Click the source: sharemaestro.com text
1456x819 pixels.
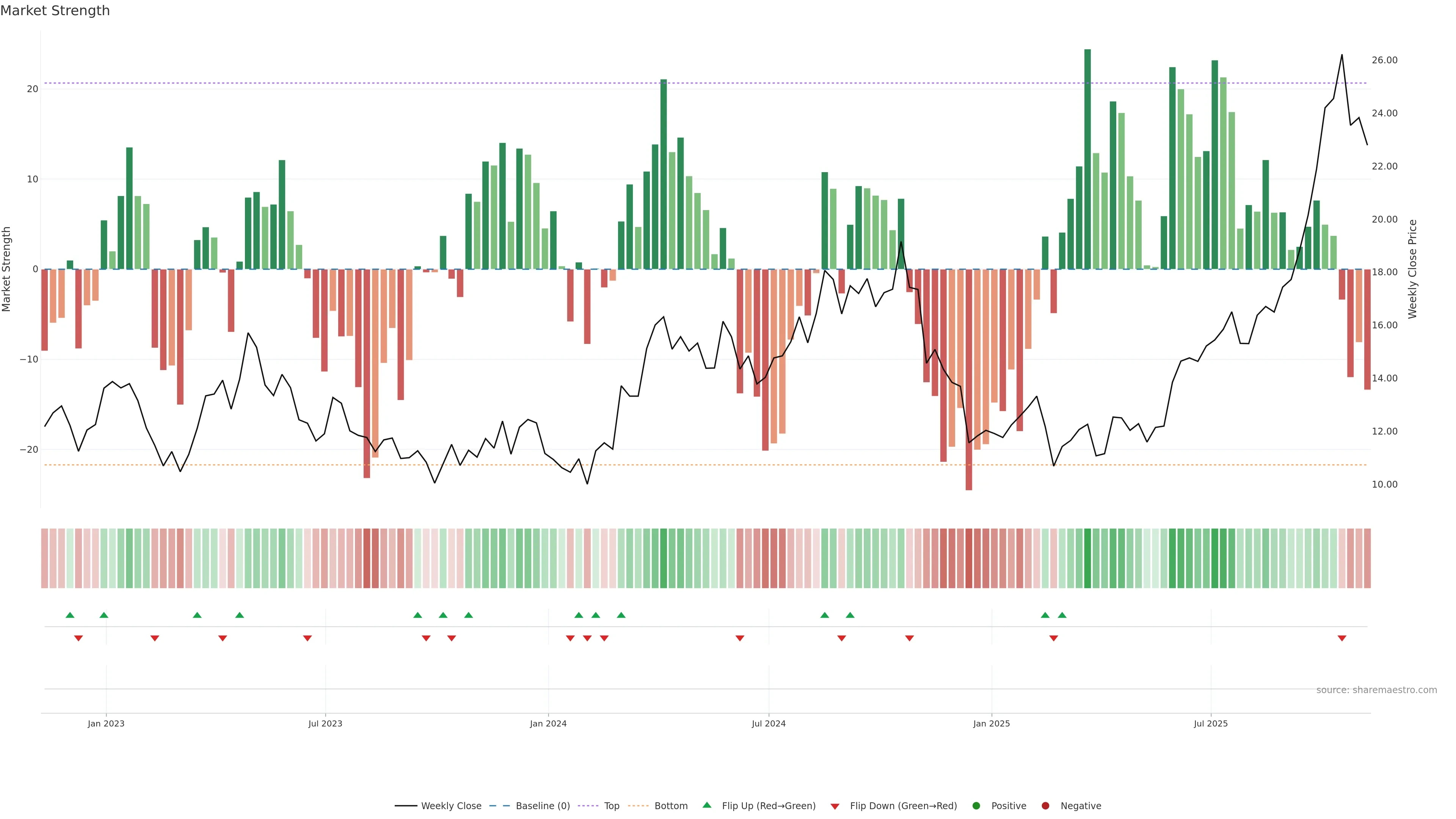pos(1376,690)
